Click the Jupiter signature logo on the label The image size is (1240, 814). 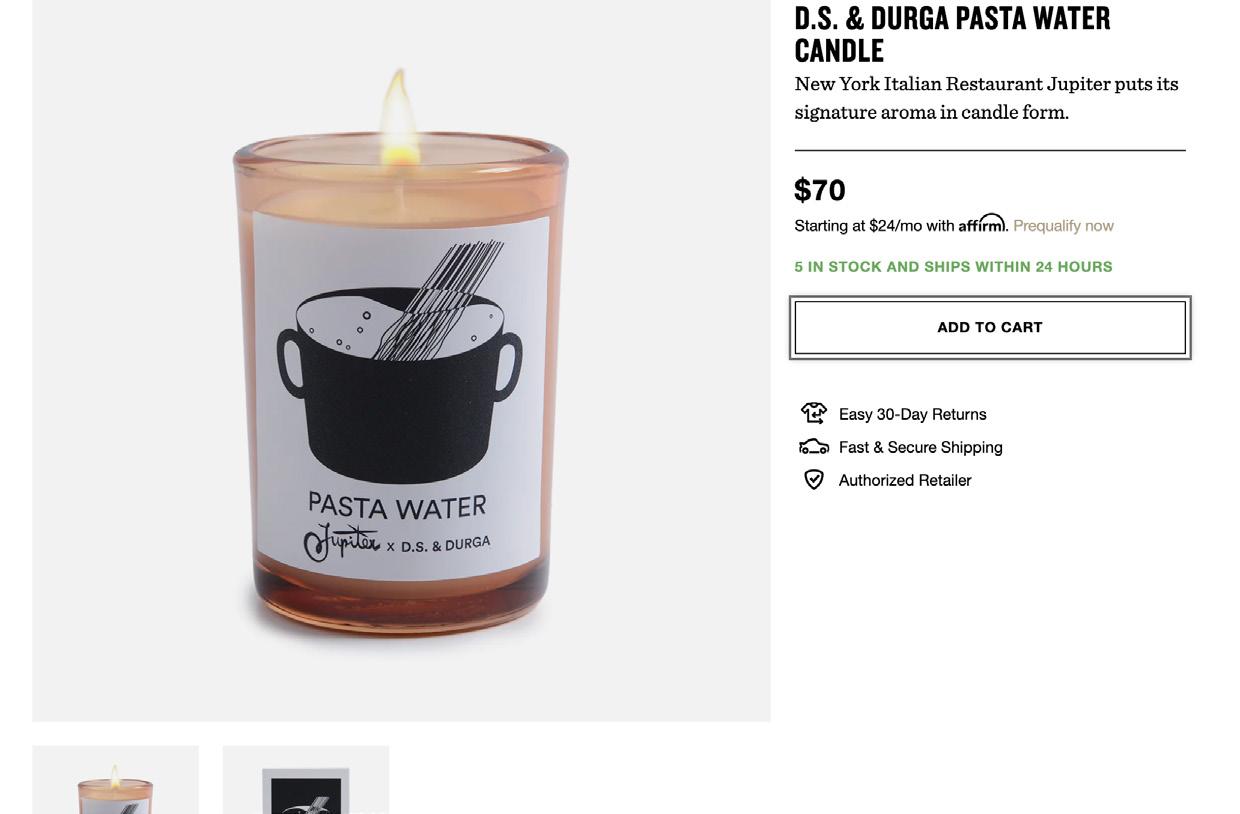point(341,542)
